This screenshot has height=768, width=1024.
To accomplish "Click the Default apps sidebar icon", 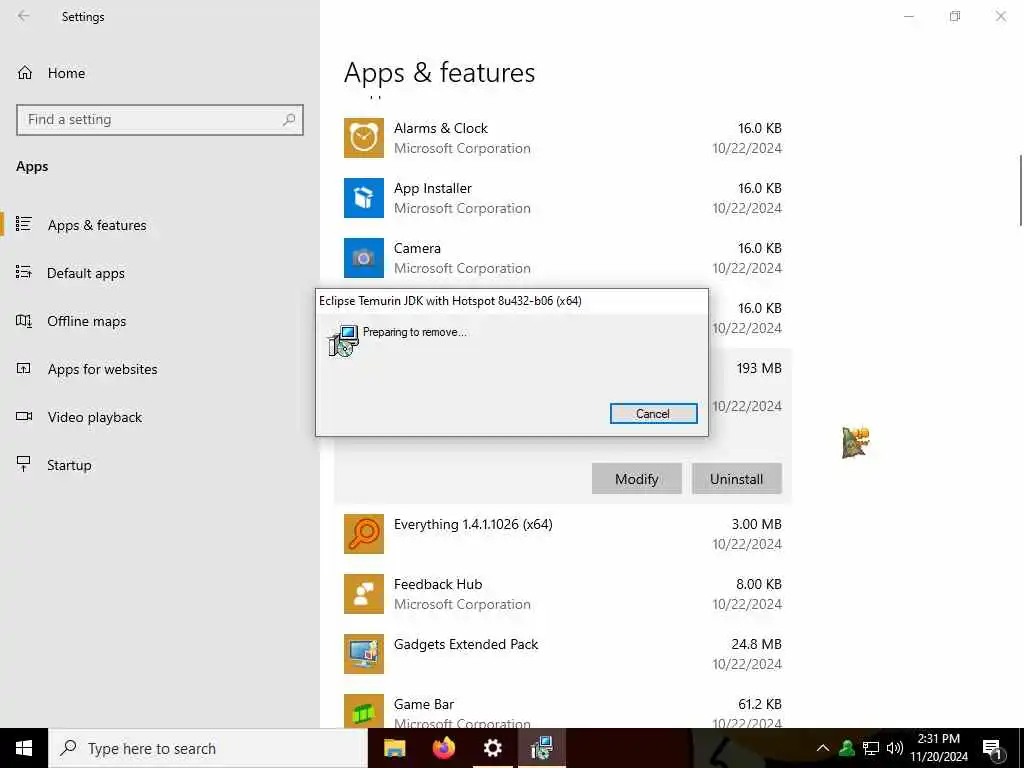I will [x=24, y=272].
